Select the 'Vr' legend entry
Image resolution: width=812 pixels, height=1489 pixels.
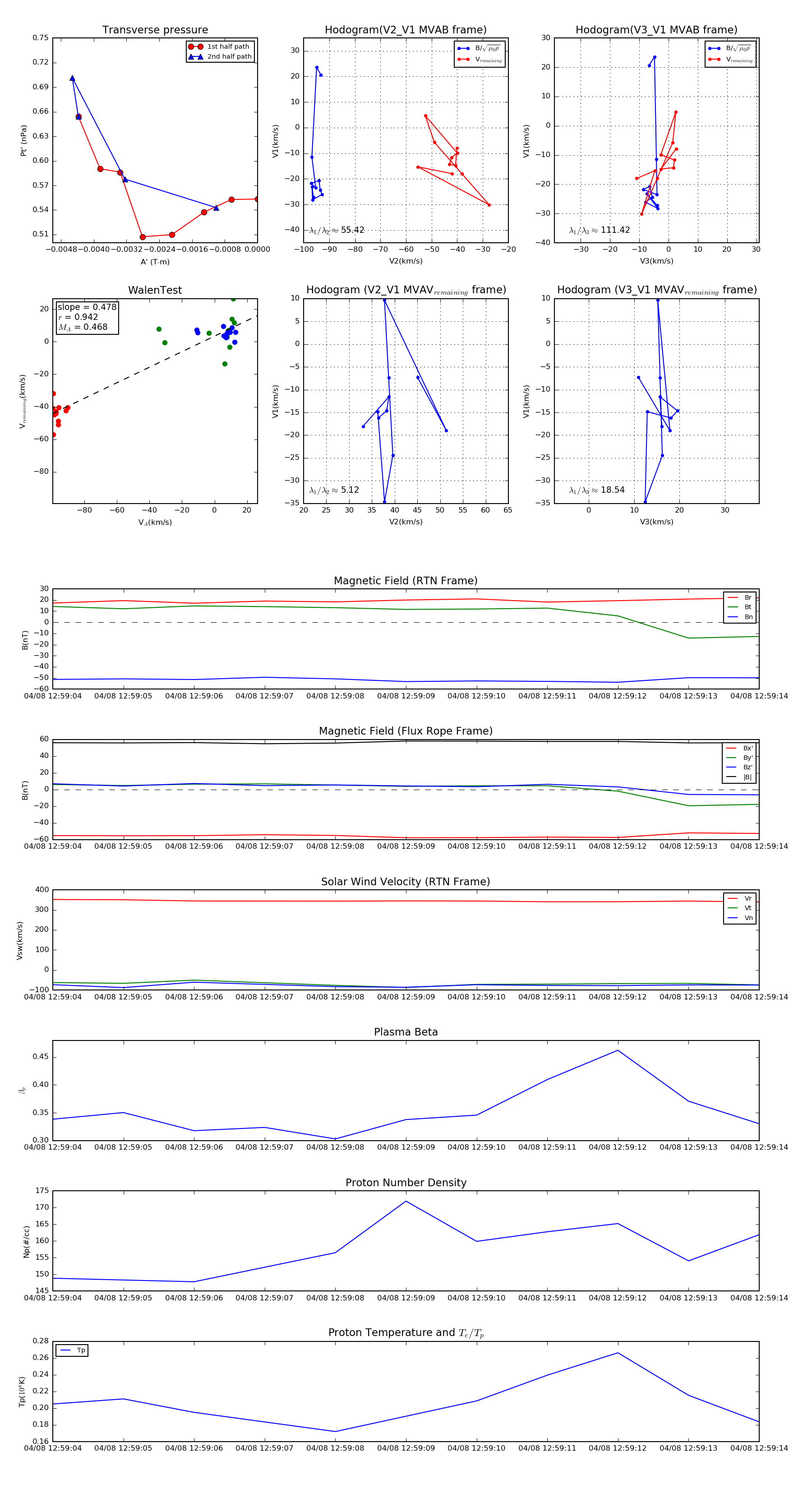pos(740,898)
